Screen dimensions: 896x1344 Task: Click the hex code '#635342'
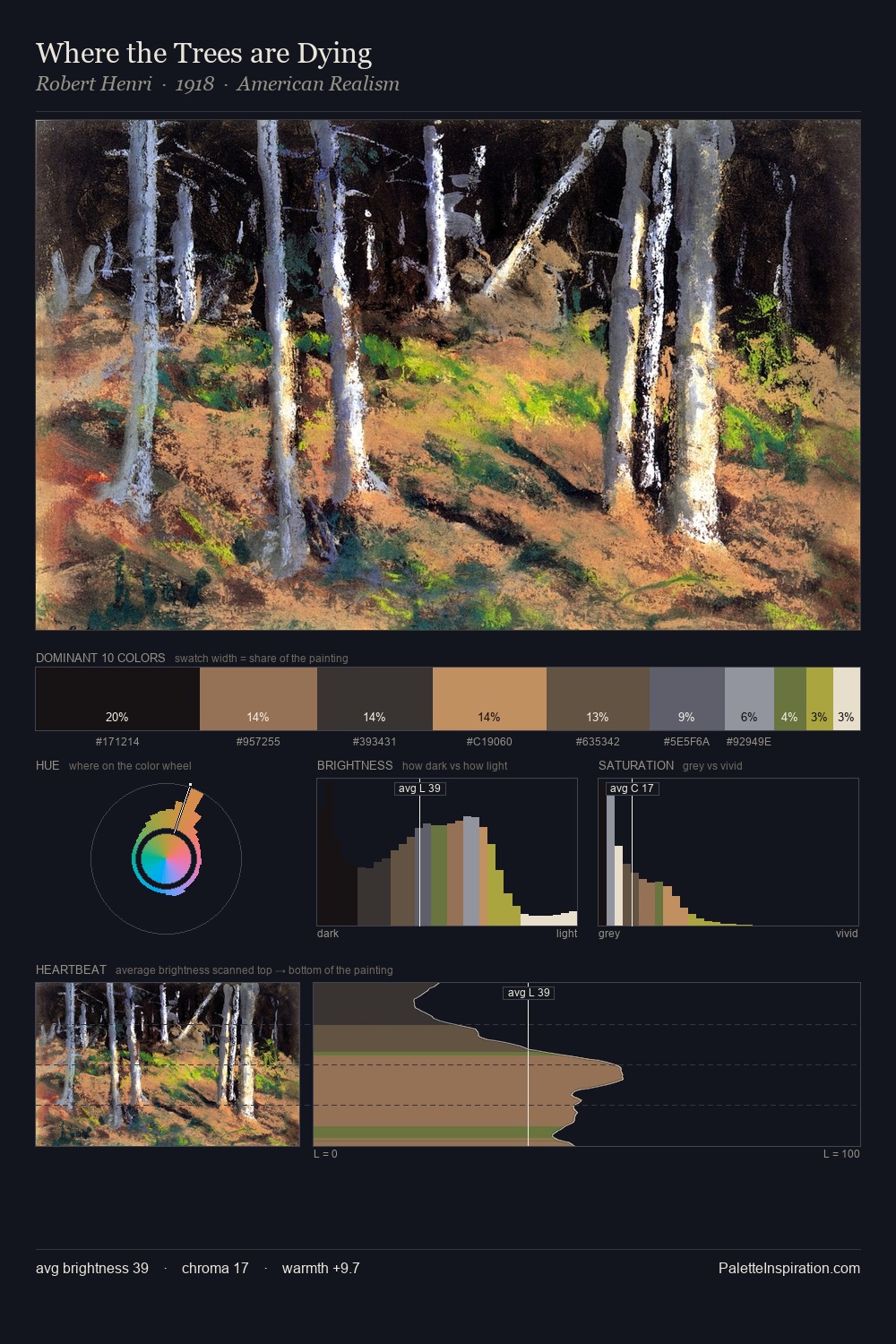tap(598, 742)
